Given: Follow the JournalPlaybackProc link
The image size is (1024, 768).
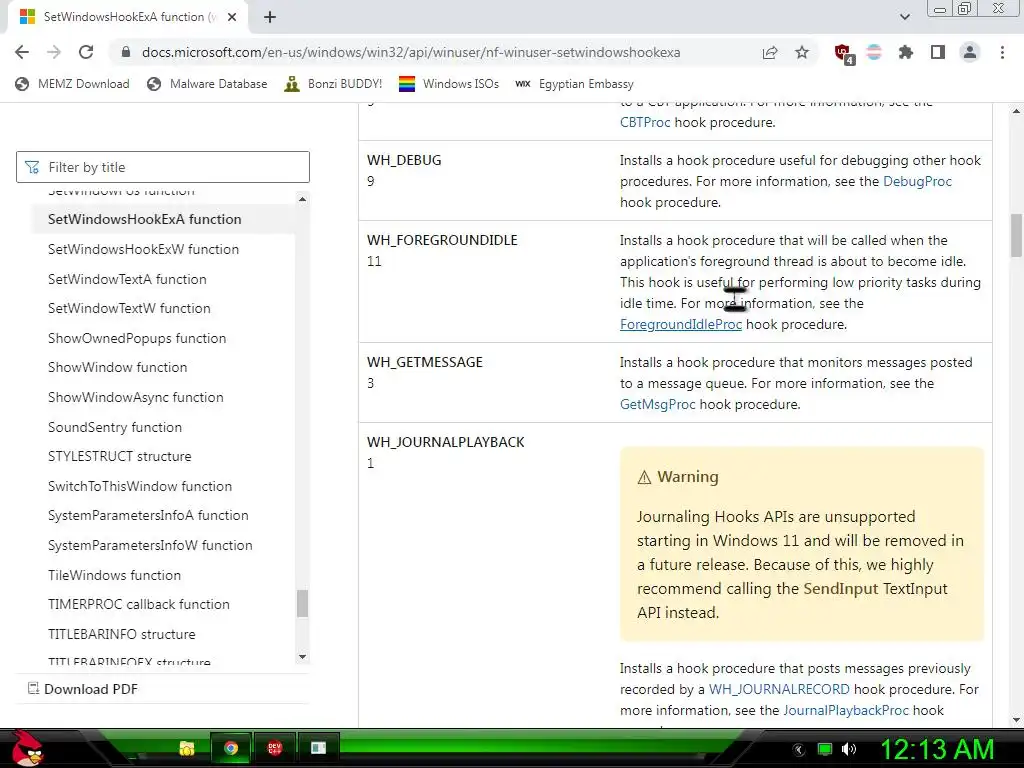Looking at the screenshot, I should point(846,710).
